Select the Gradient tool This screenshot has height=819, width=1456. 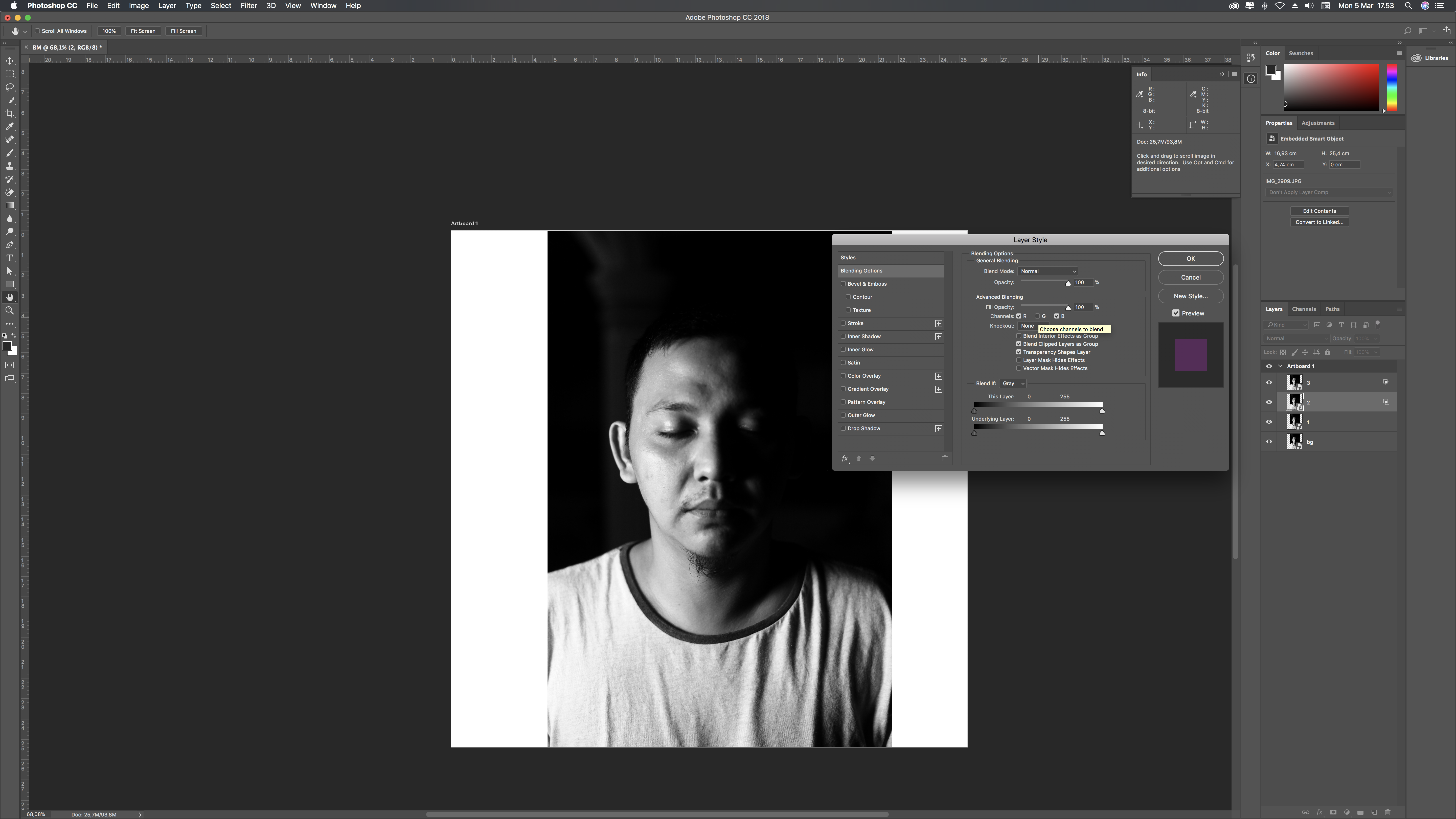(x=10, y=205)
